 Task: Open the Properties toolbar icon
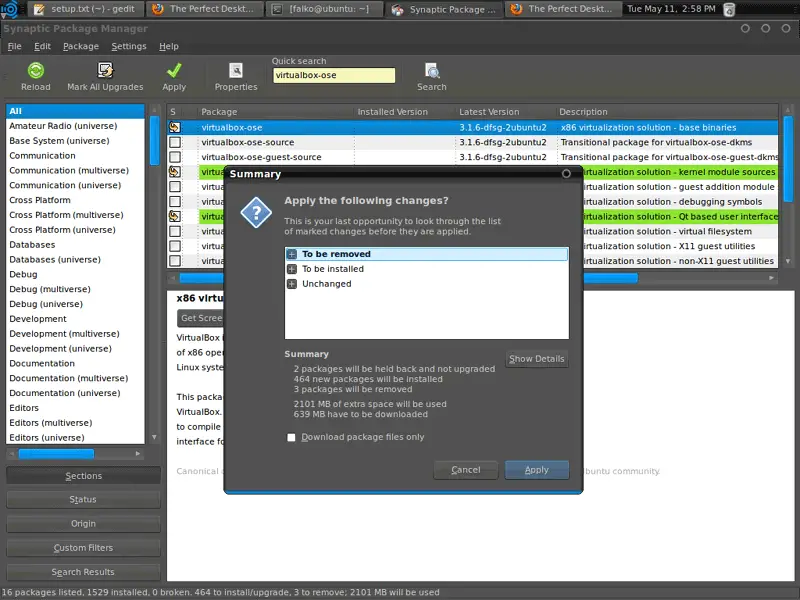(236, 71)
